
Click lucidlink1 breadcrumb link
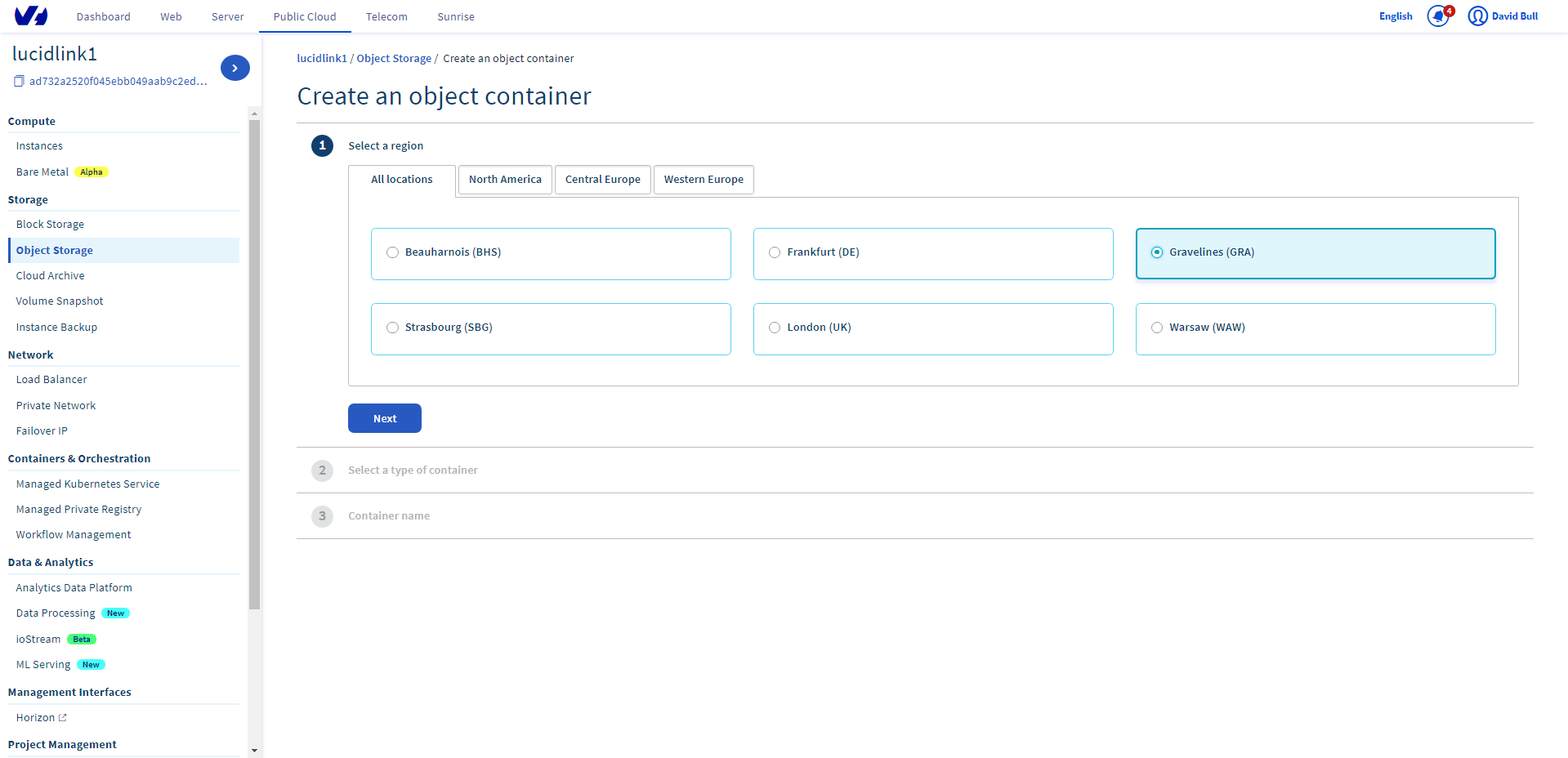pyautogui.click(x=322, y=58)
